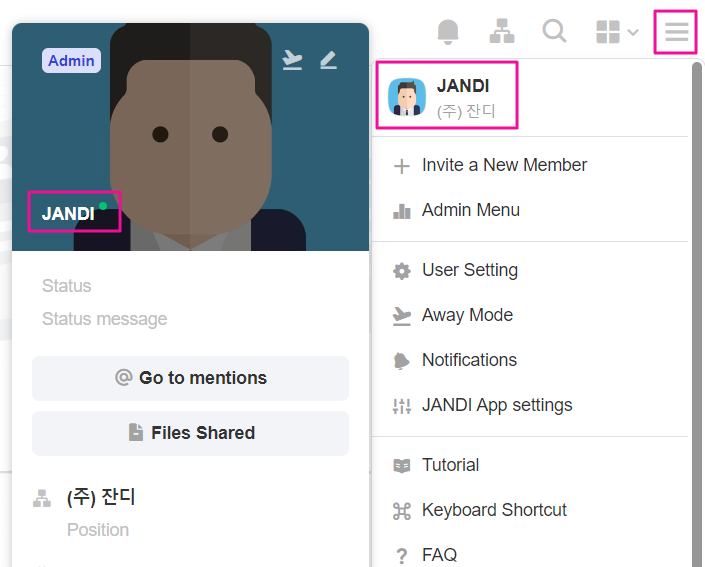
Task: Open the grid apps dropdown
Action: [617, 32]
